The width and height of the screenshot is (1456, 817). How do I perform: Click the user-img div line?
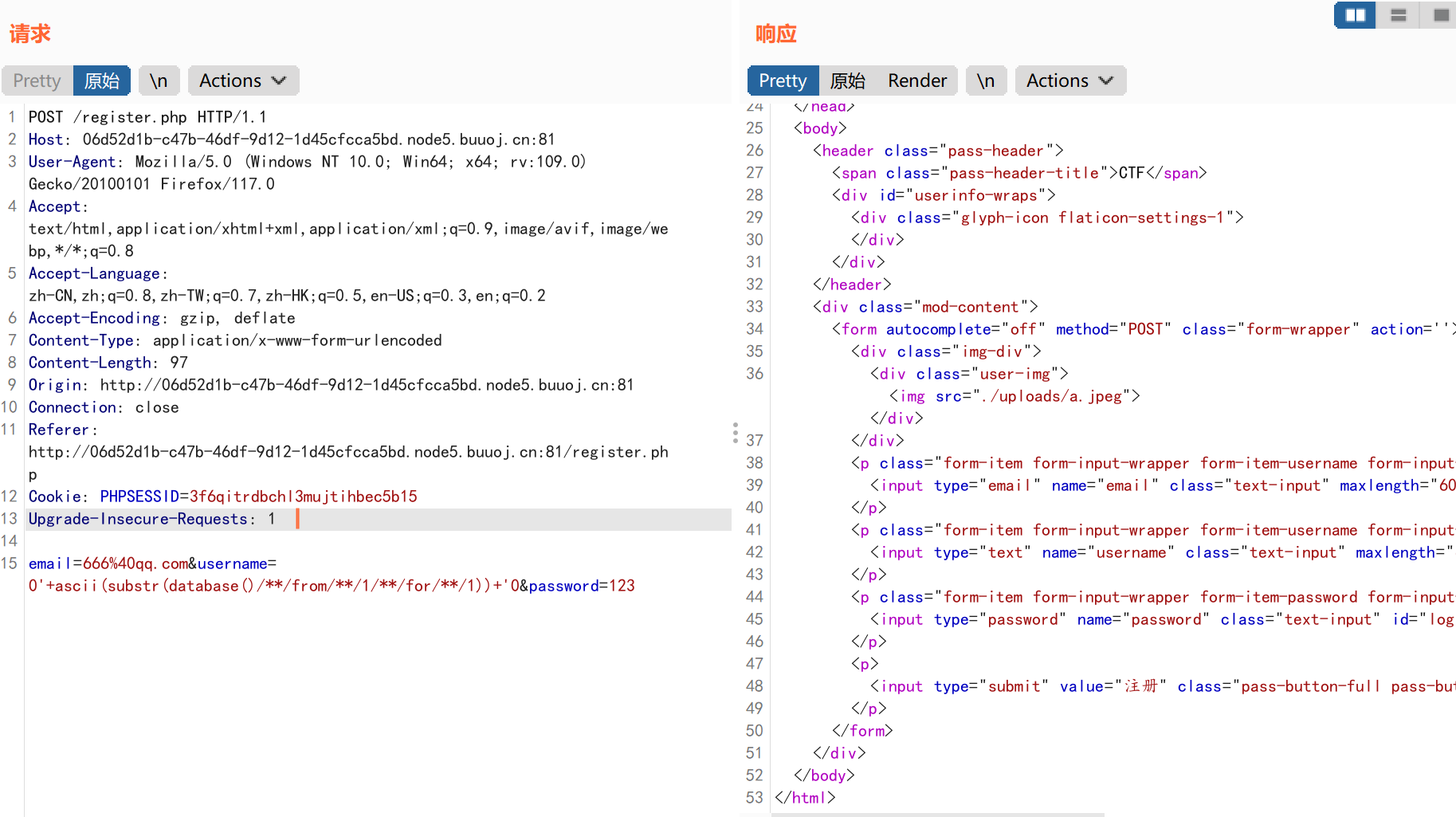969,374
